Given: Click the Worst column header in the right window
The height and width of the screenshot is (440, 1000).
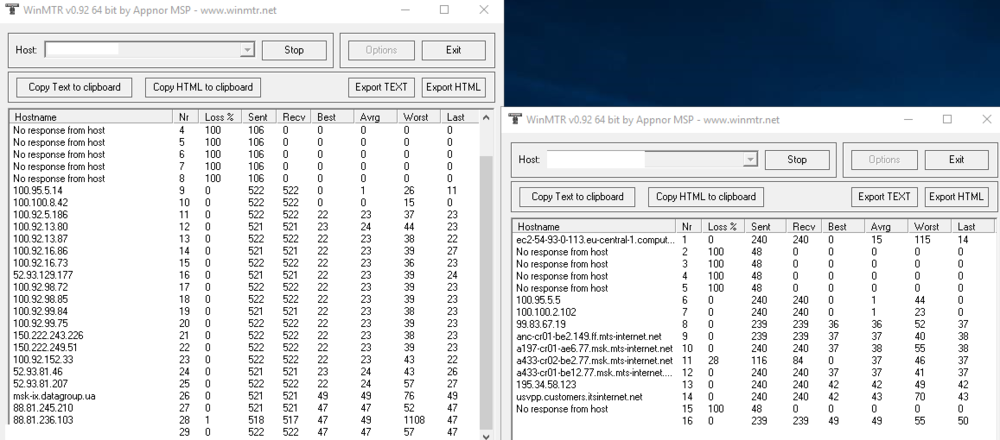Looking at the screenshot, I should point(925,227).
